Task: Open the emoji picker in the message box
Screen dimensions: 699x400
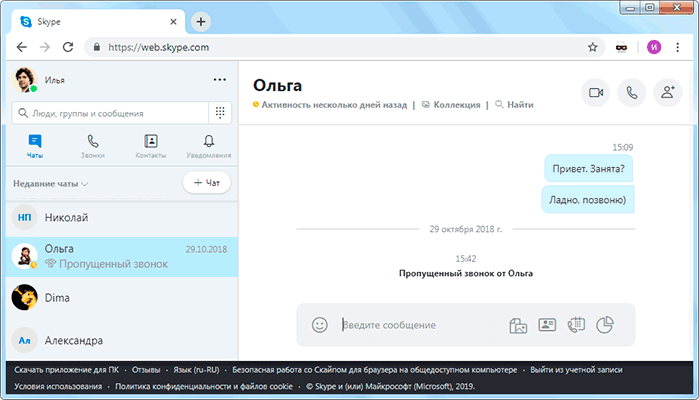Action: [x=319, y=325]
